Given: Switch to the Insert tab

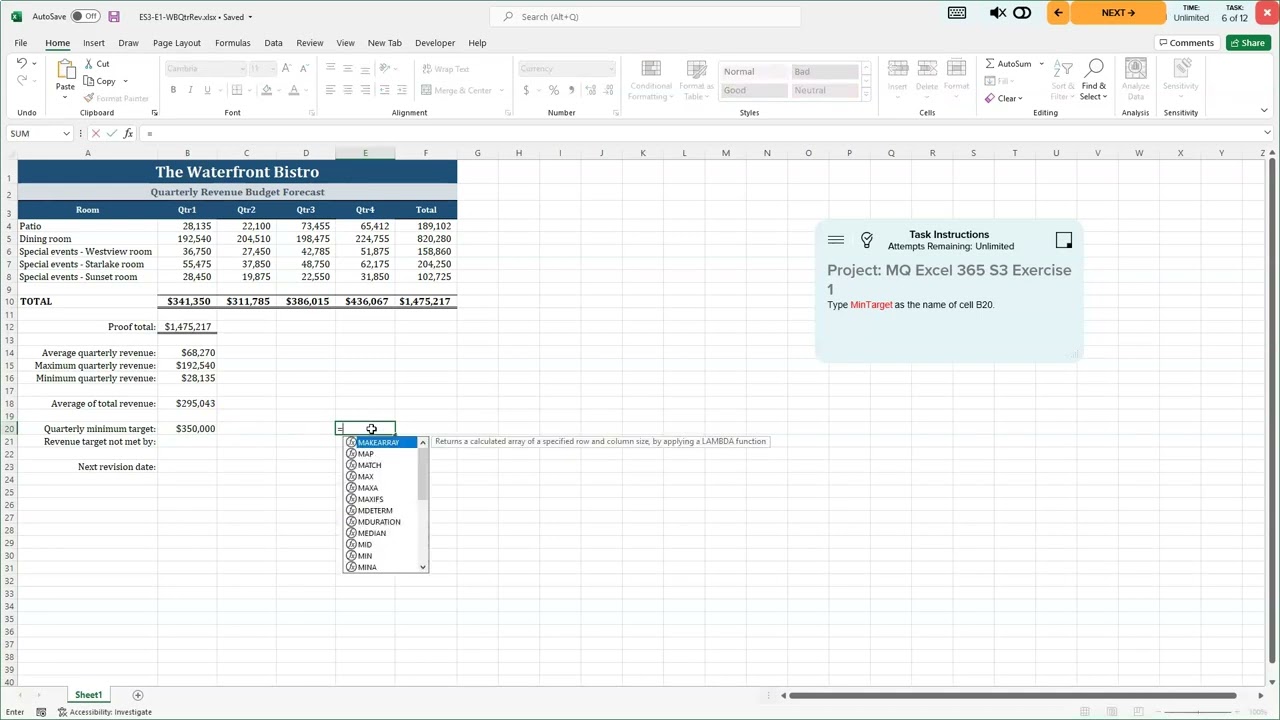Looking at the screenshot, I should 94,43.
